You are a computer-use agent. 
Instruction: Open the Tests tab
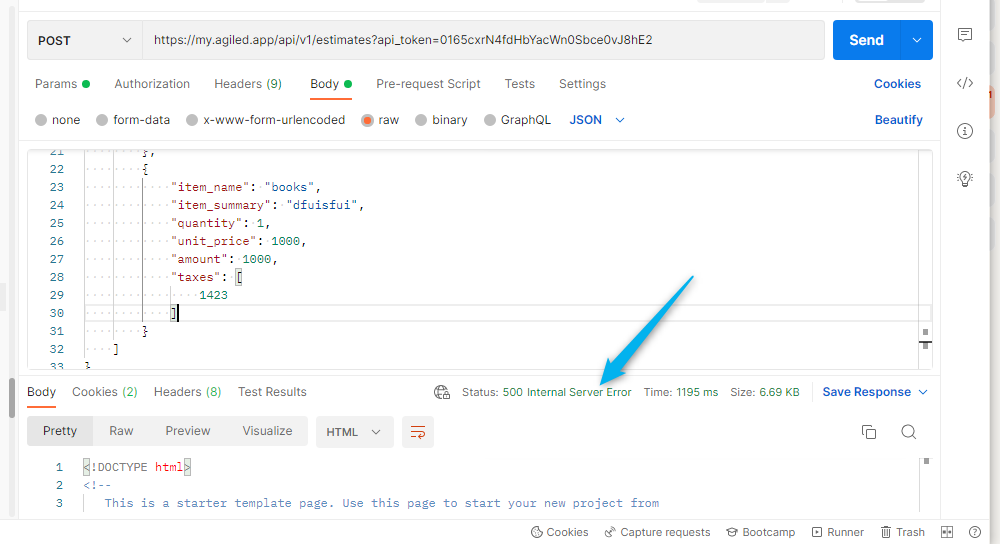pos(520,84)
